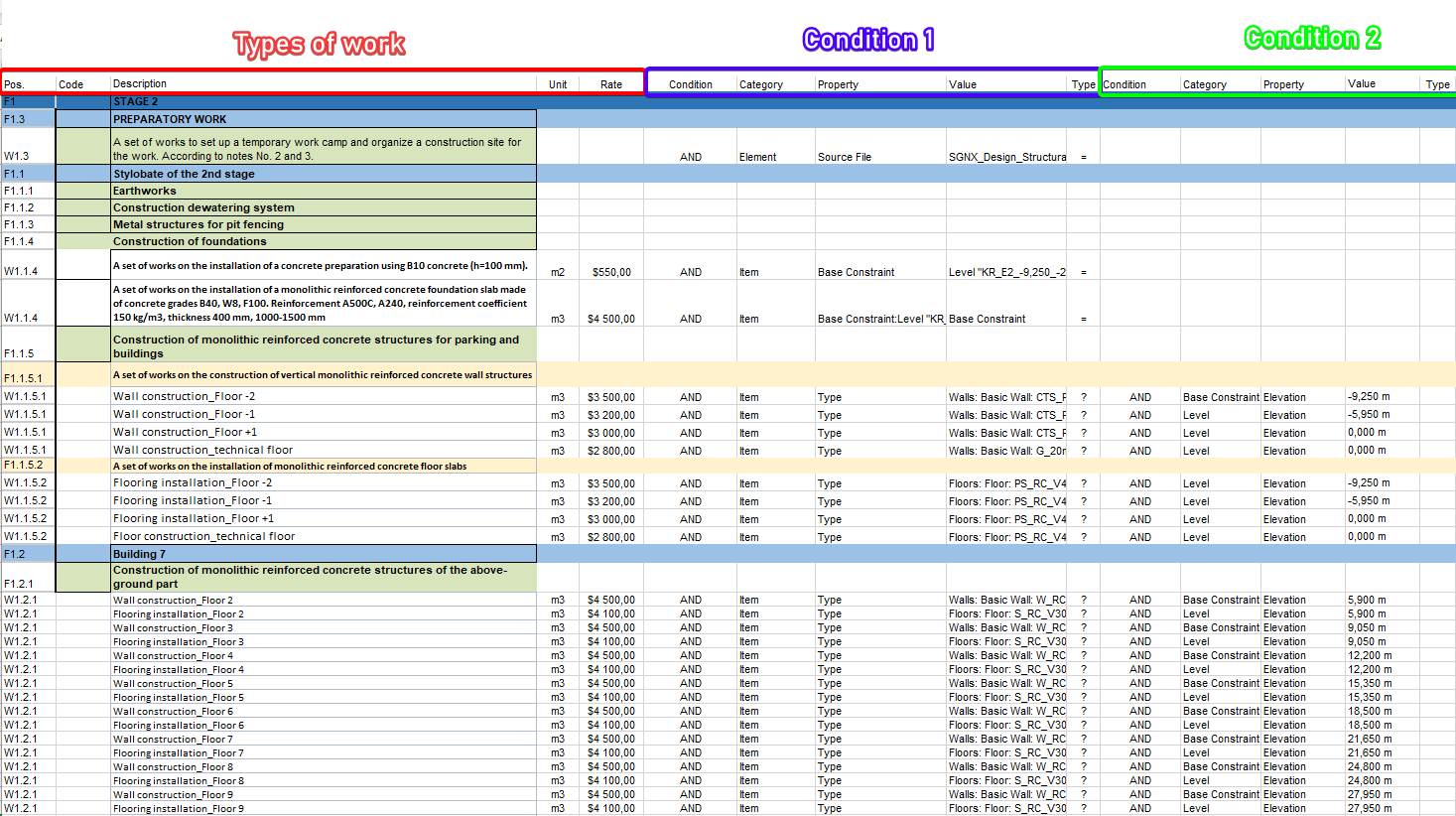1456x816 pixels.
Task: Click 'Wall construction_Floor +1' cell
Action: [x=323, y=432]
